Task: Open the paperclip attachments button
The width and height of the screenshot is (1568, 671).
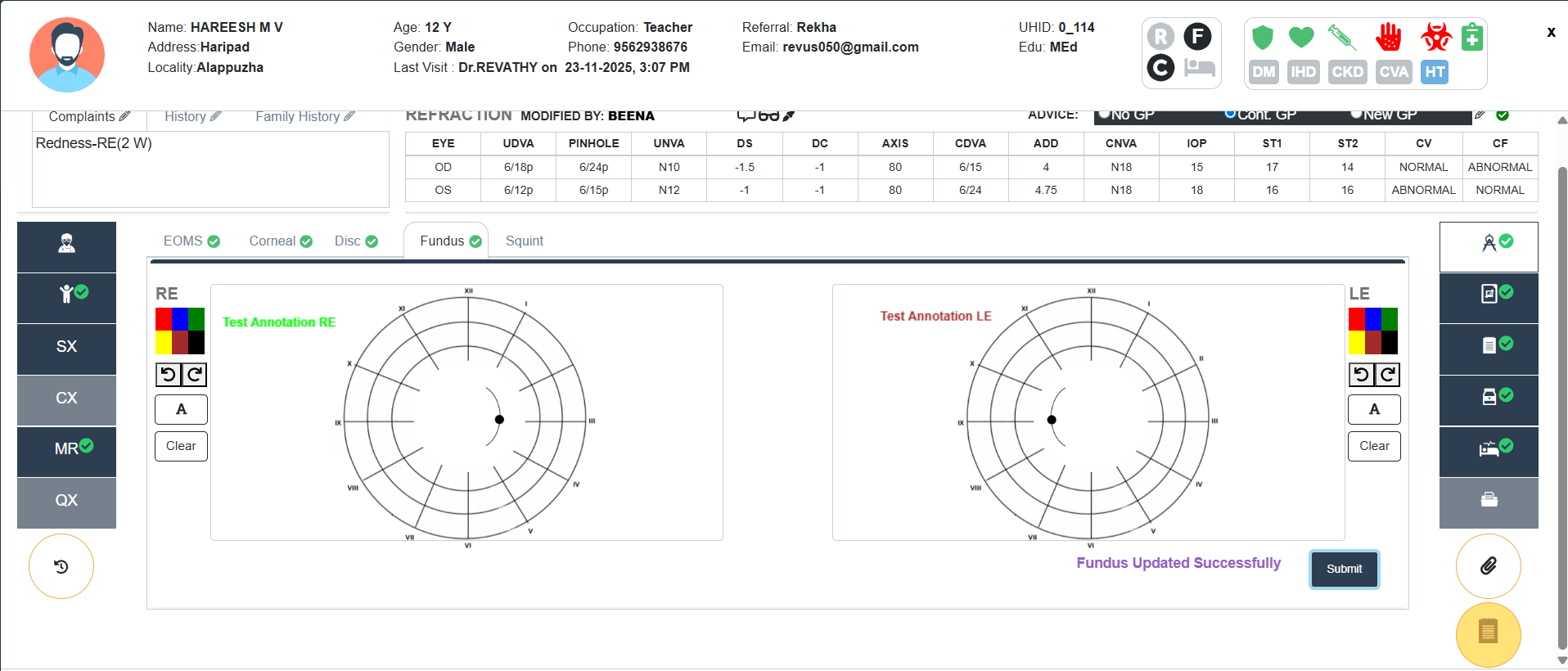Action: pos(1488,566)
